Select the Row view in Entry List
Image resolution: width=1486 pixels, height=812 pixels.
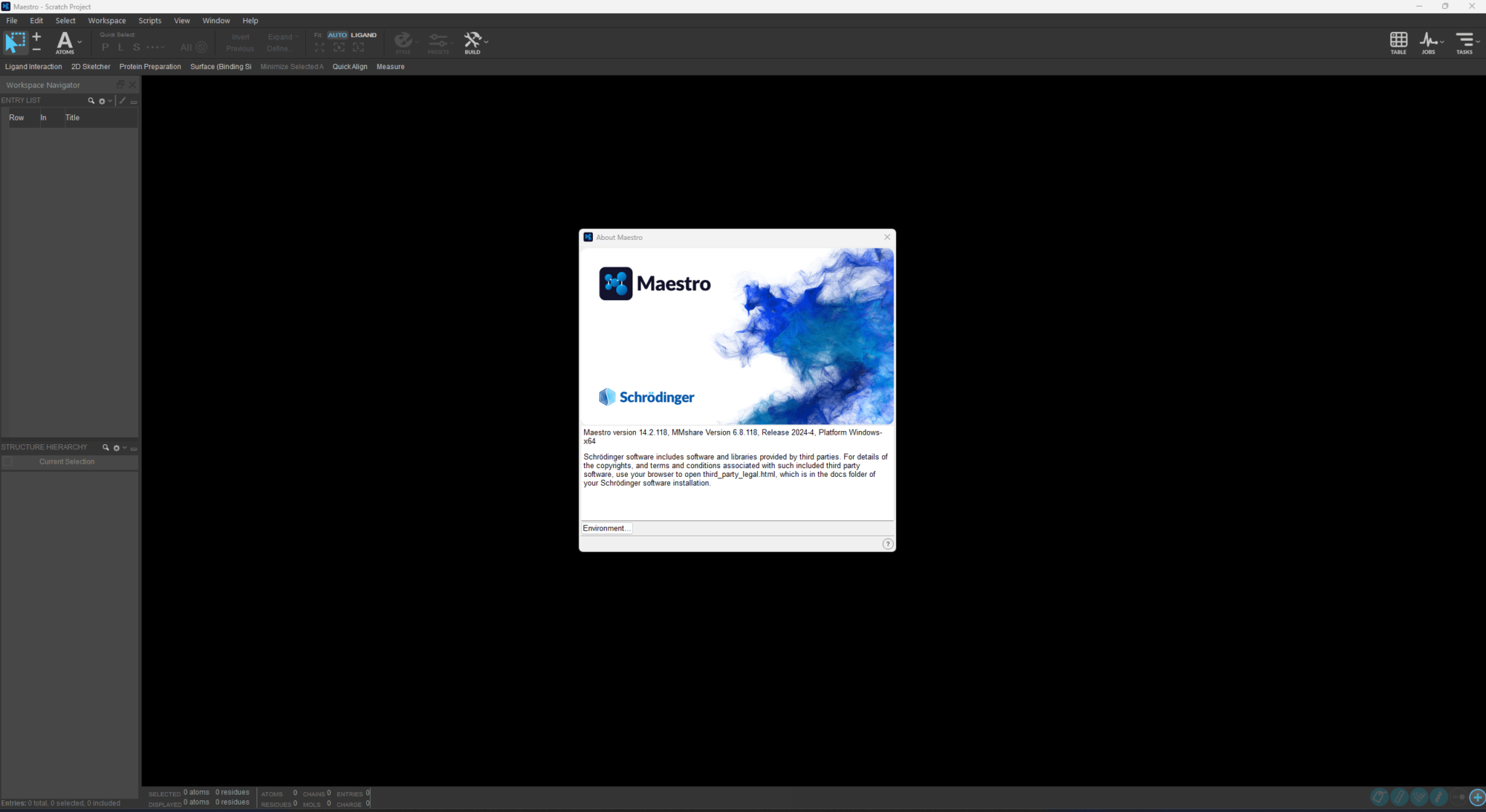click(x=16, y=117)
